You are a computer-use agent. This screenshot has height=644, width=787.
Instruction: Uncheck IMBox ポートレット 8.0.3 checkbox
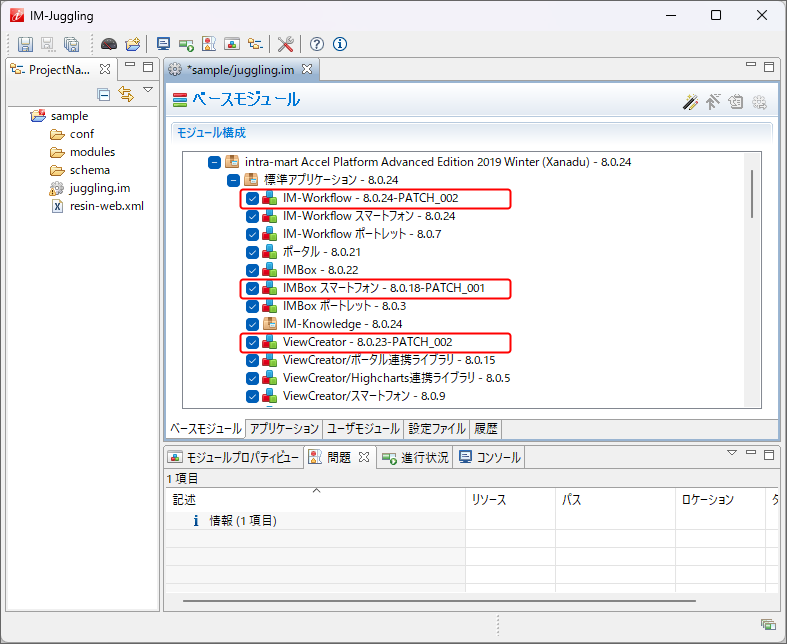(x=252, y=306)
